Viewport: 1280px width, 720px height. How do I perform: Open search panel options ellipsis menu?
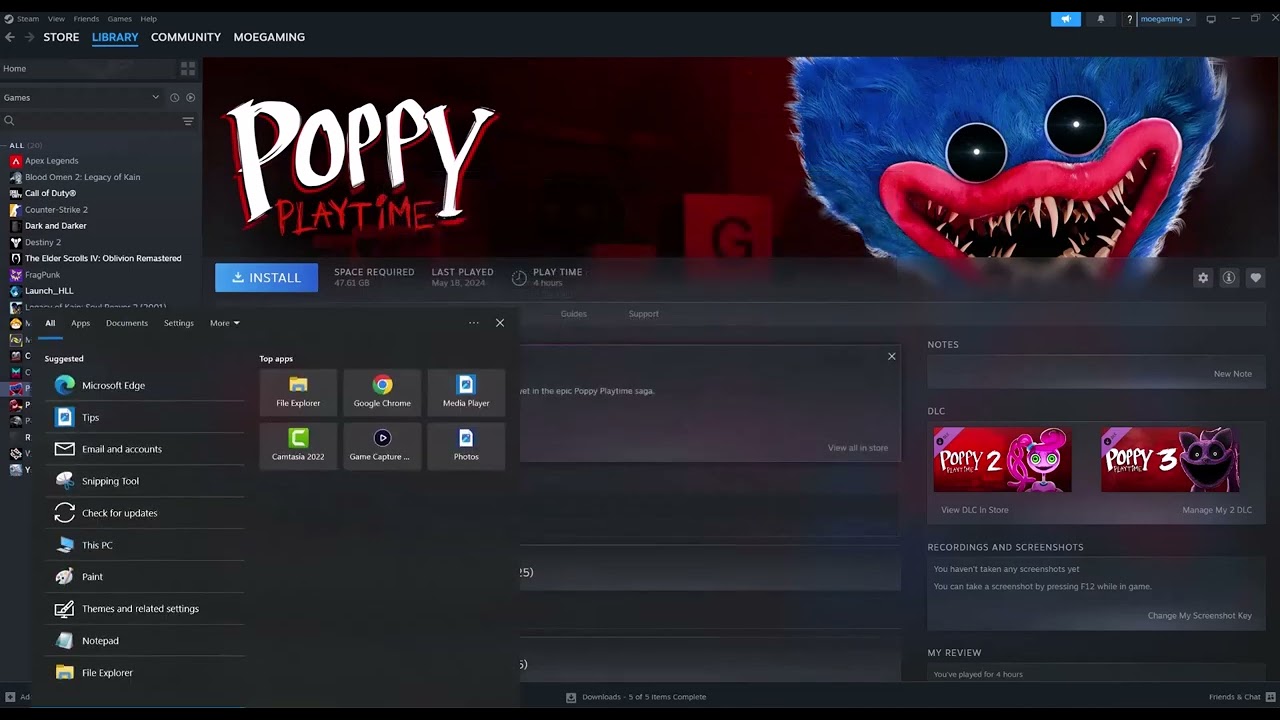pyautogui.click(x=474, y=323)
